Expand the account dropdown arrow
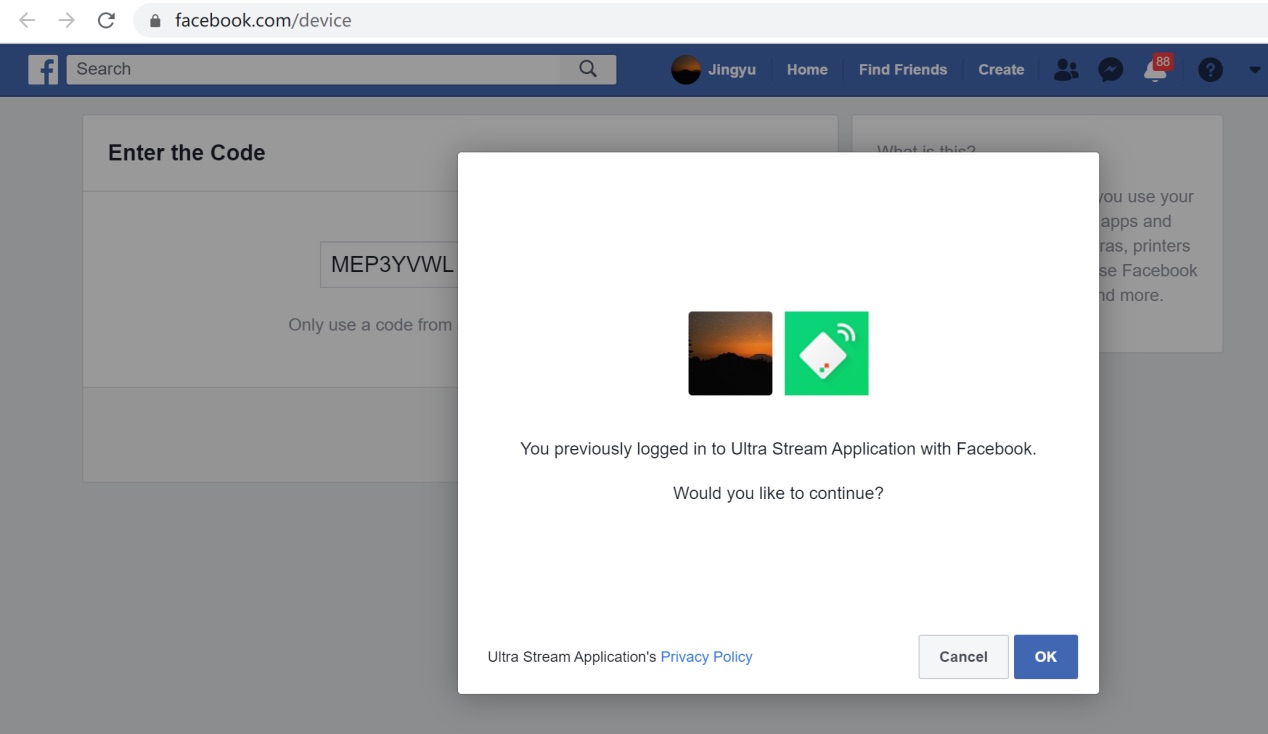This screenshot has width=1268, height=734. (1255, 70)
